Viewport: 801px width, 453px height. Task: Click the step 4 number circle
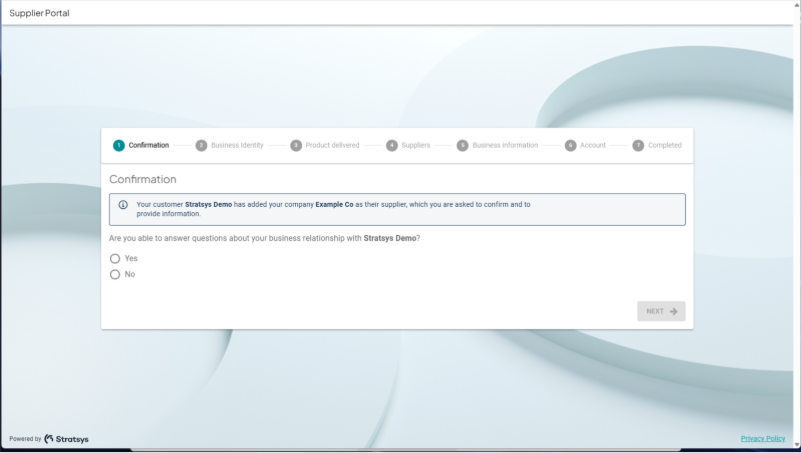point(392,145)
